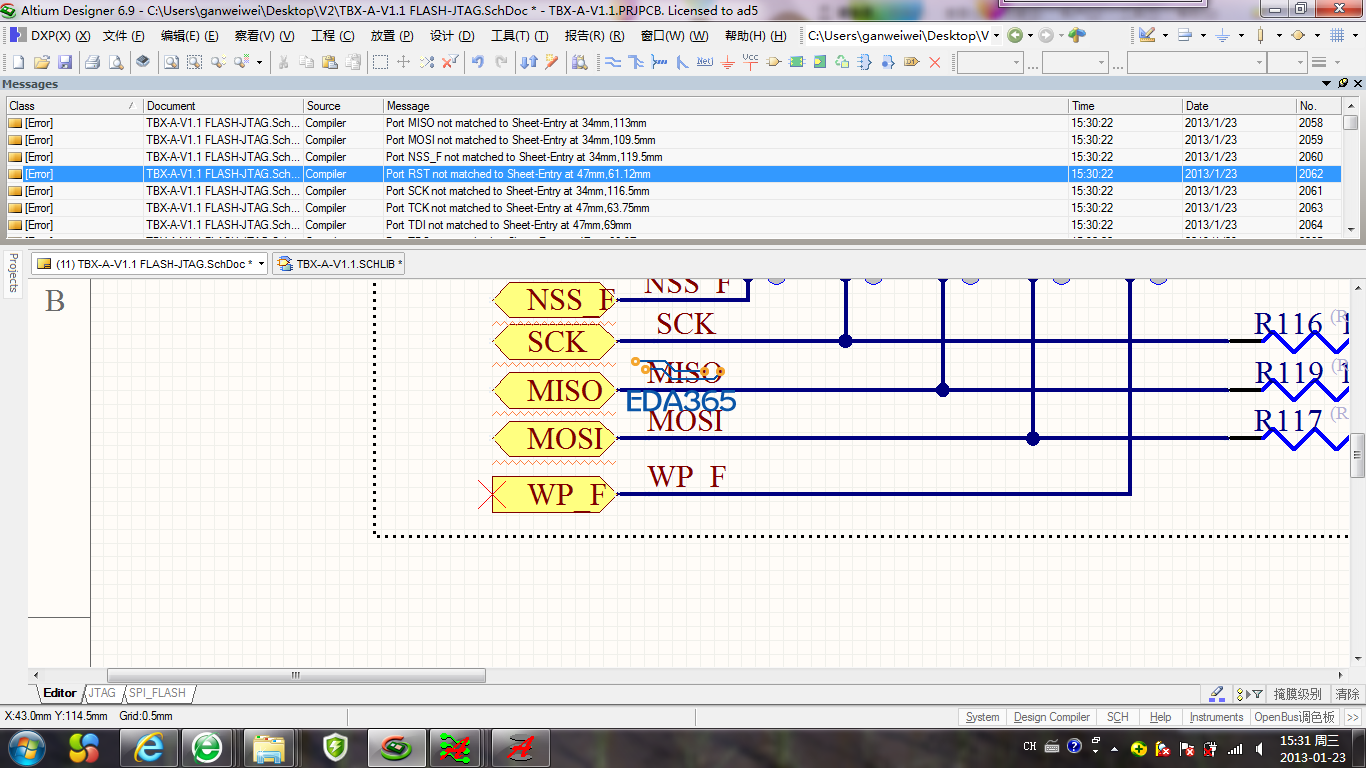1366x768 pixels.
Task: Click the 清除 button at bottom right
Action: point(1347,694)
